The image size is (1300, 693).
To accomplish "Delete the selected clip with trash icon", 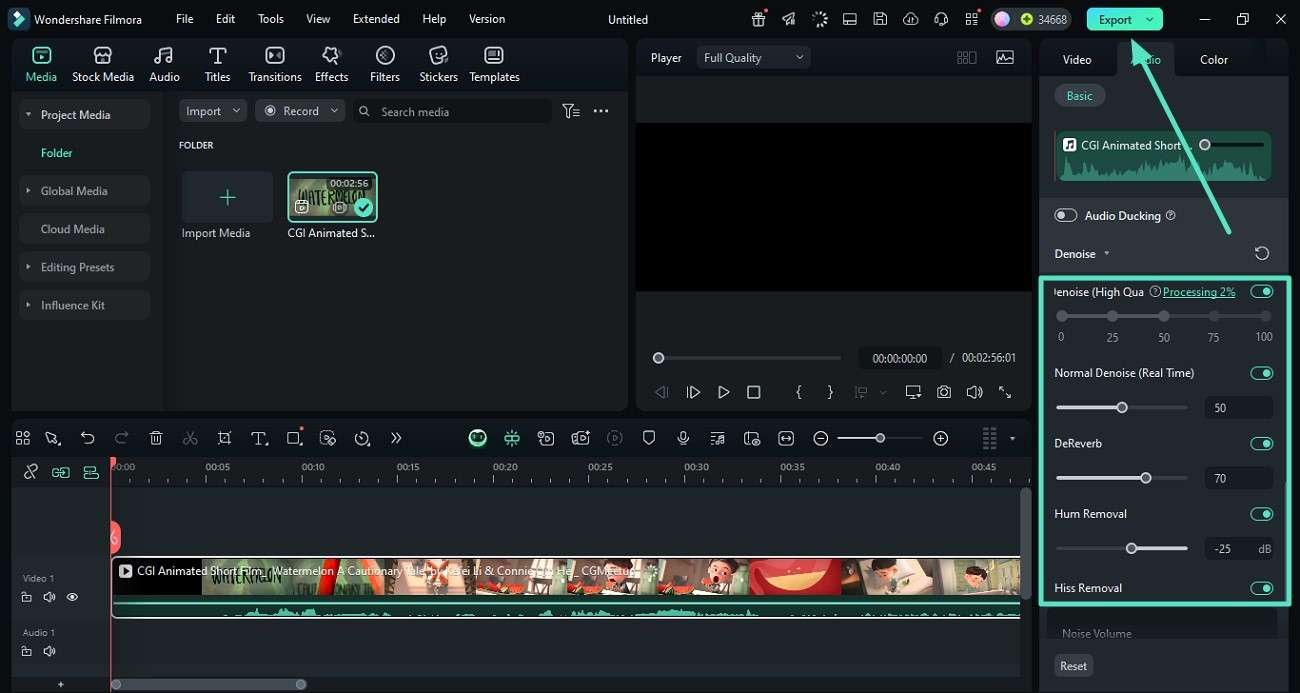I will [x=156, y=438].
